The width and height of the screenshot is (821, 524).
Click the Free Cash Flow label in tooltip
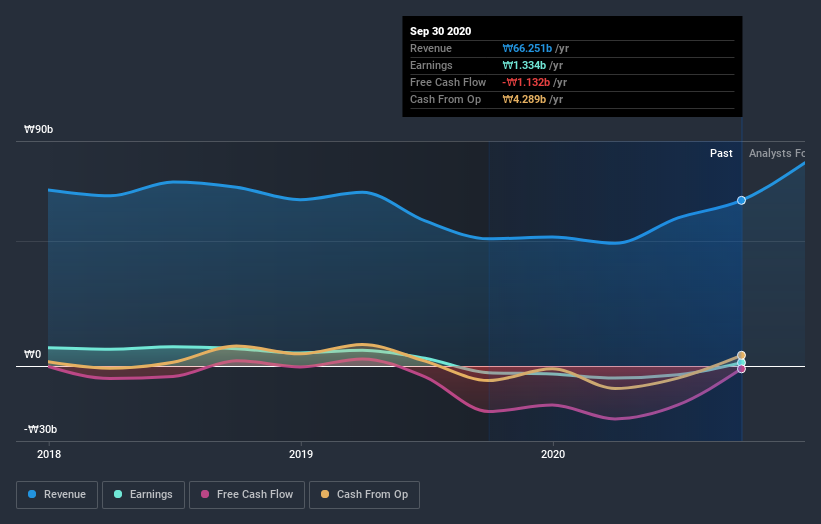coord(448,82)
